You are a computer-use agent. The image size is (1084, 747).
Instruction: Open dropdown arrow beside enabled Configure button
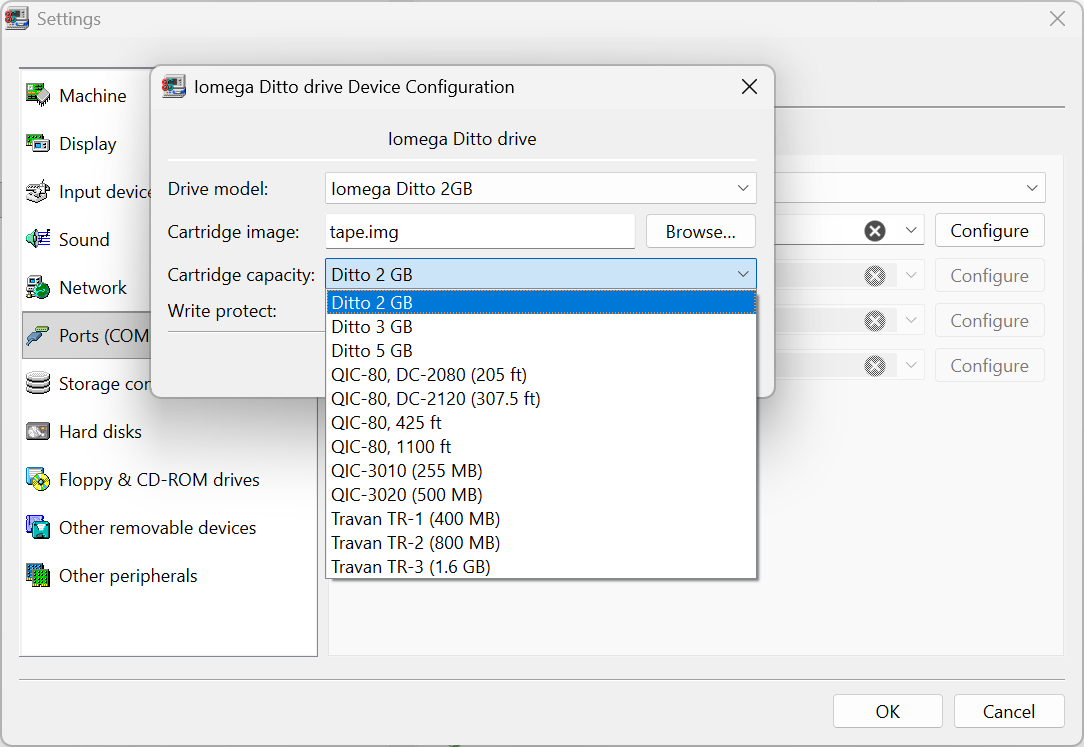[x=910, y=230]
